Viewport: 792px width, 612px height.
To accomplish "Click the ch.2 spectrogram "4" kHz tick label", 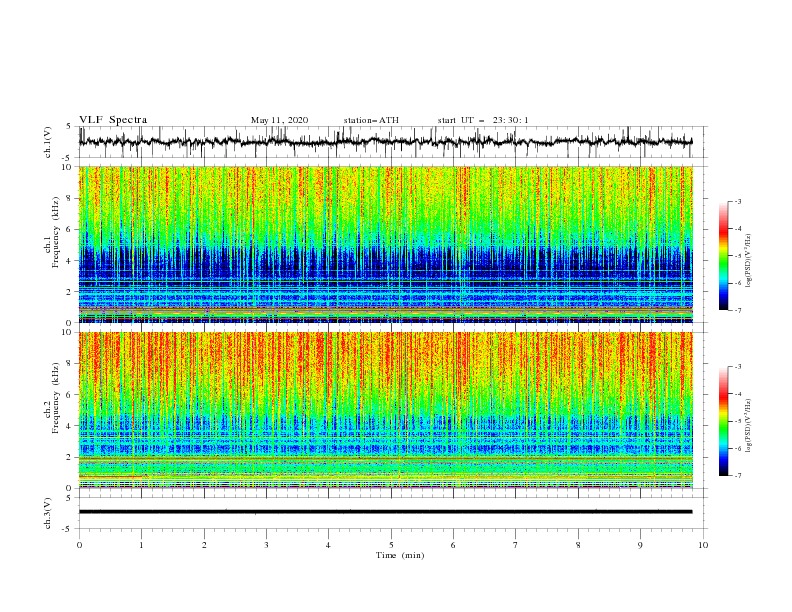I will tap(70, 426).
